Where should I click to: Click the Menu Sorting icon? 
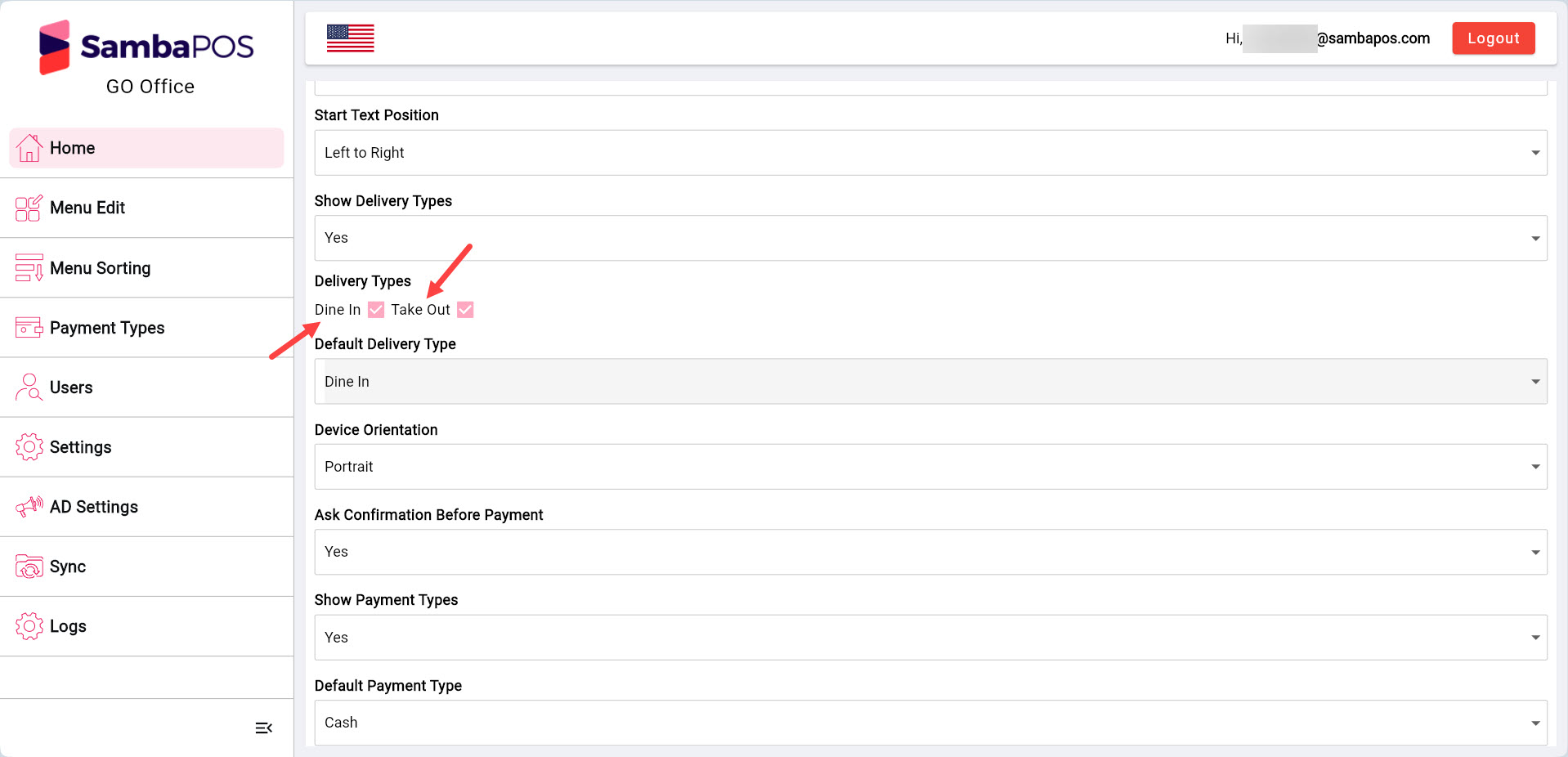coord(29,268)
